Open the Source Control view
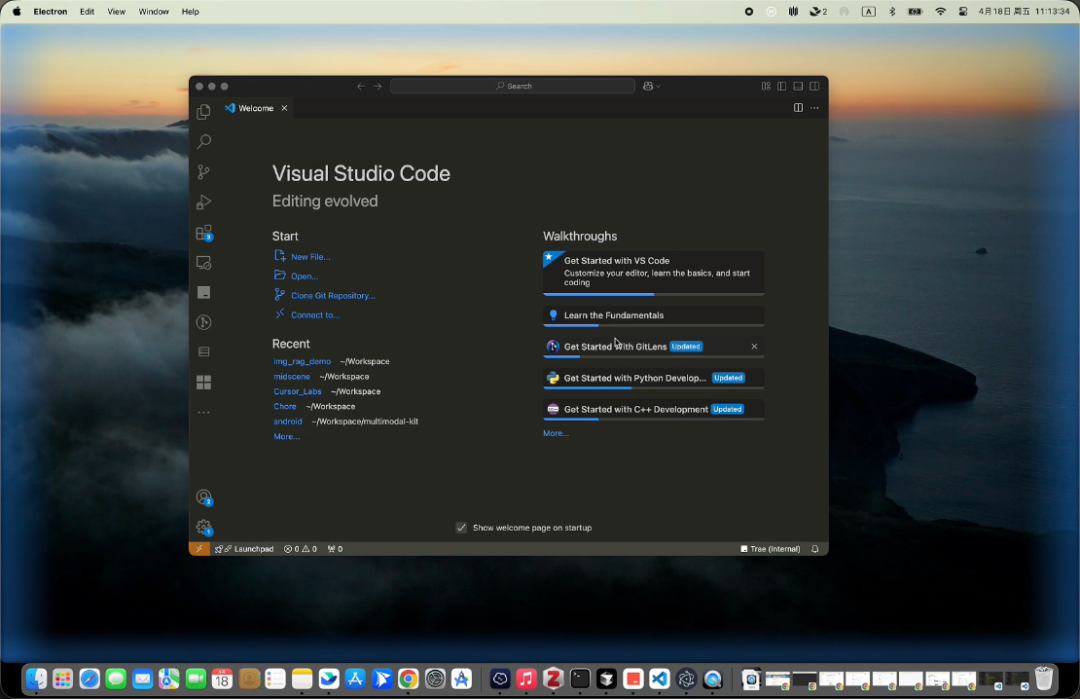This screenshot has height=699, width=1080. tap(204, 171)
